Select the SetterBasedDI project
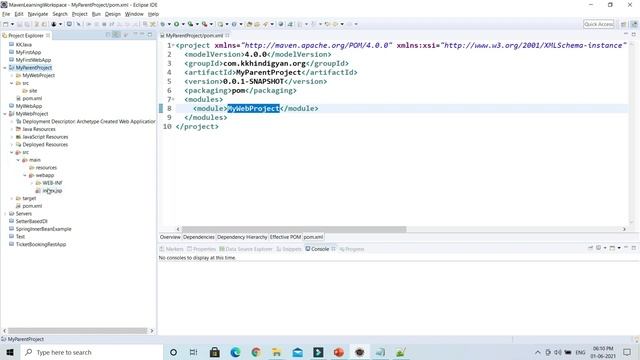Screen dimensions: 640x360 click(31, 221)
